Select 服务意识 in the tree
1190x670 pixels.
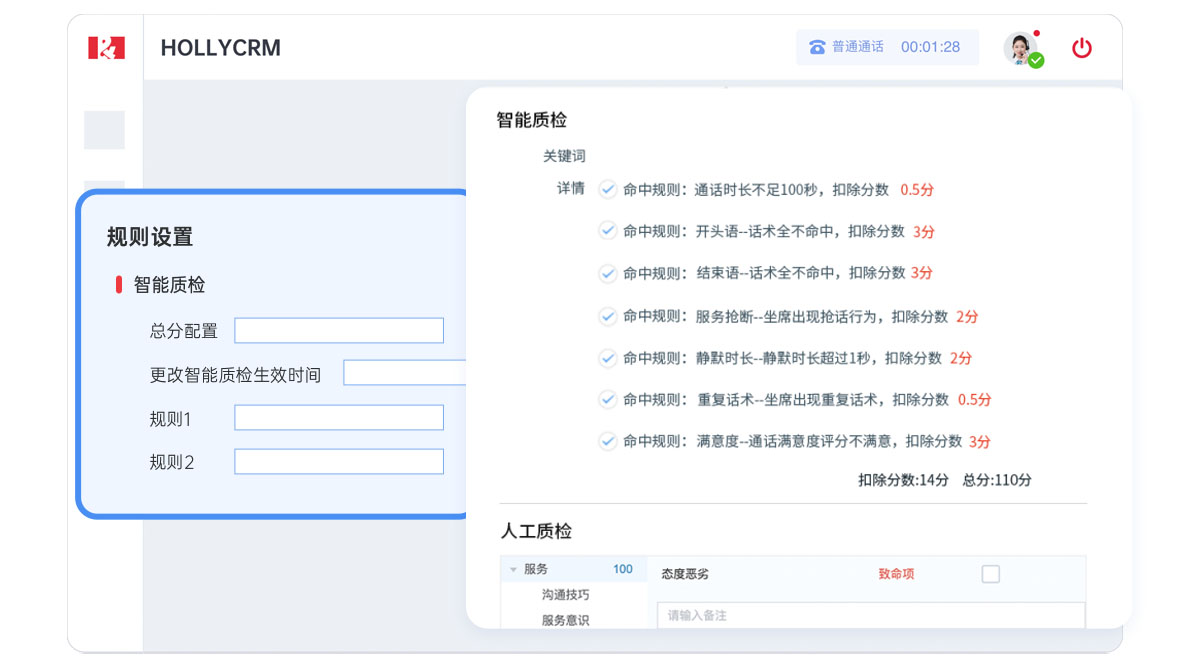[x=565, y=620]
